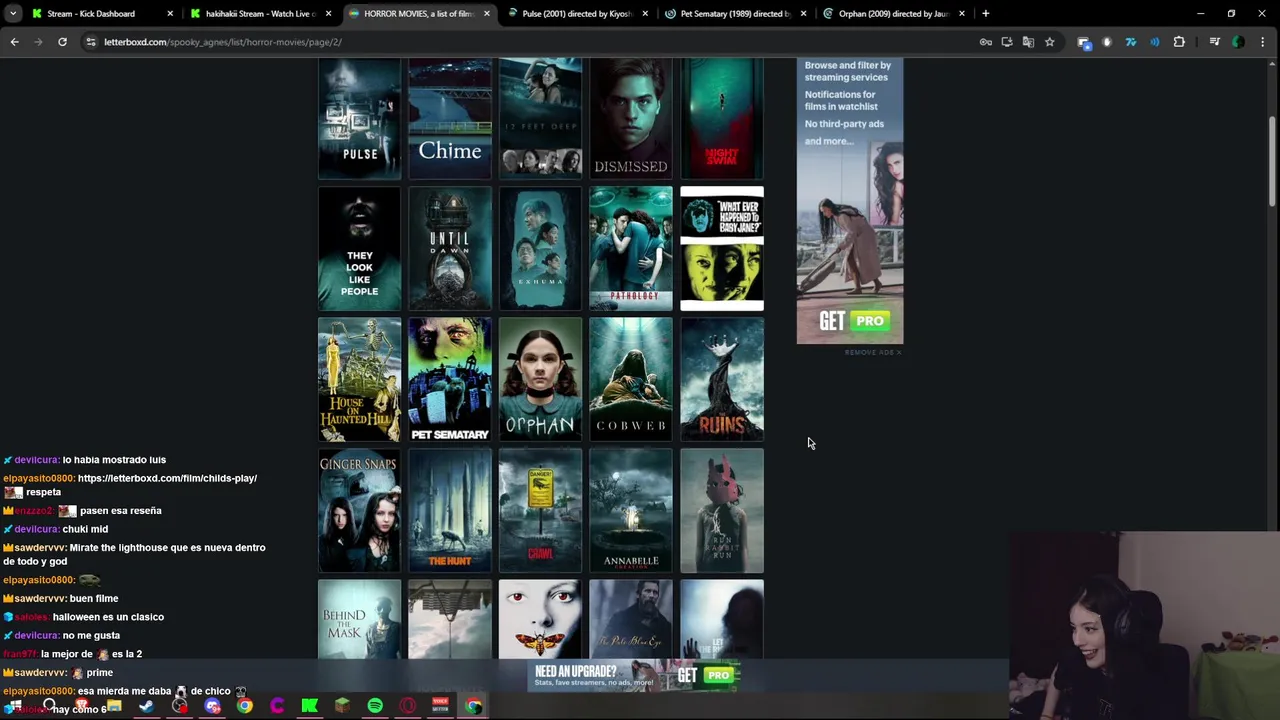The height and width of the screenshot is (720, 1280).
Task: Open Behind the Mask poster
Action: point(359,619)
